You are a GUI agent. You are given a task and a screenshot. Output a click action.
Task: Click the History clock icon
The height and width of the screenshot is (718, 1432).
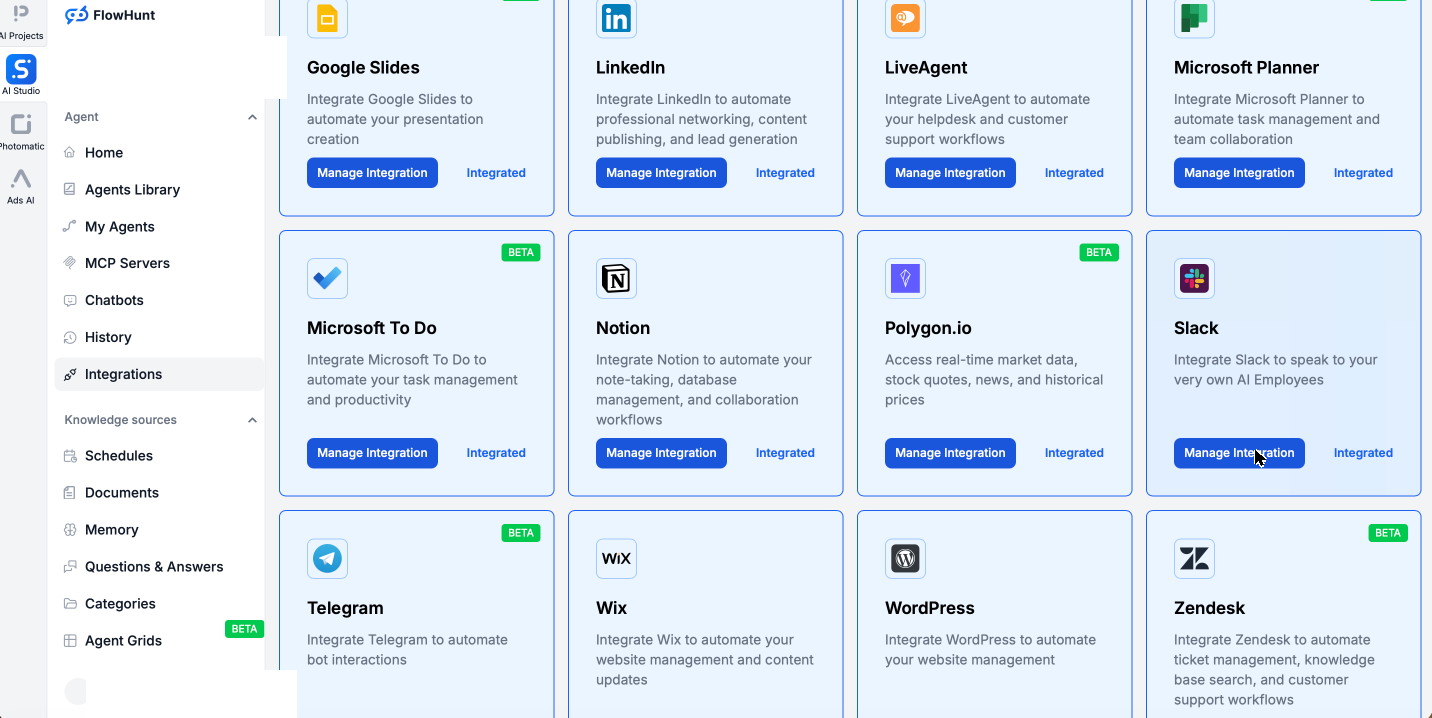tap(70, 337)
